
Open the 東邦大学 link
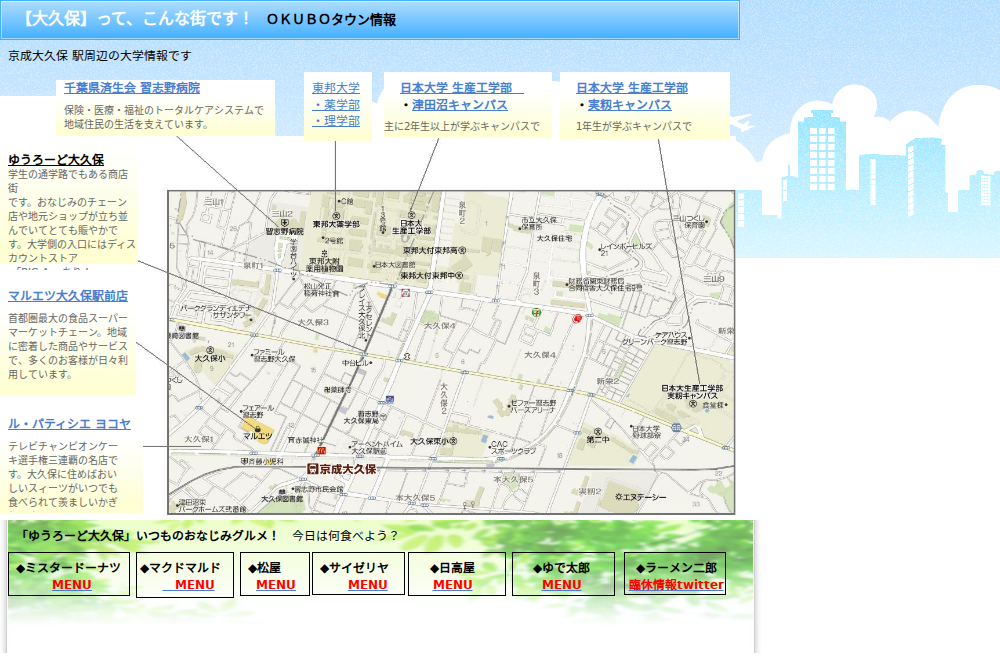click(336, 88)
